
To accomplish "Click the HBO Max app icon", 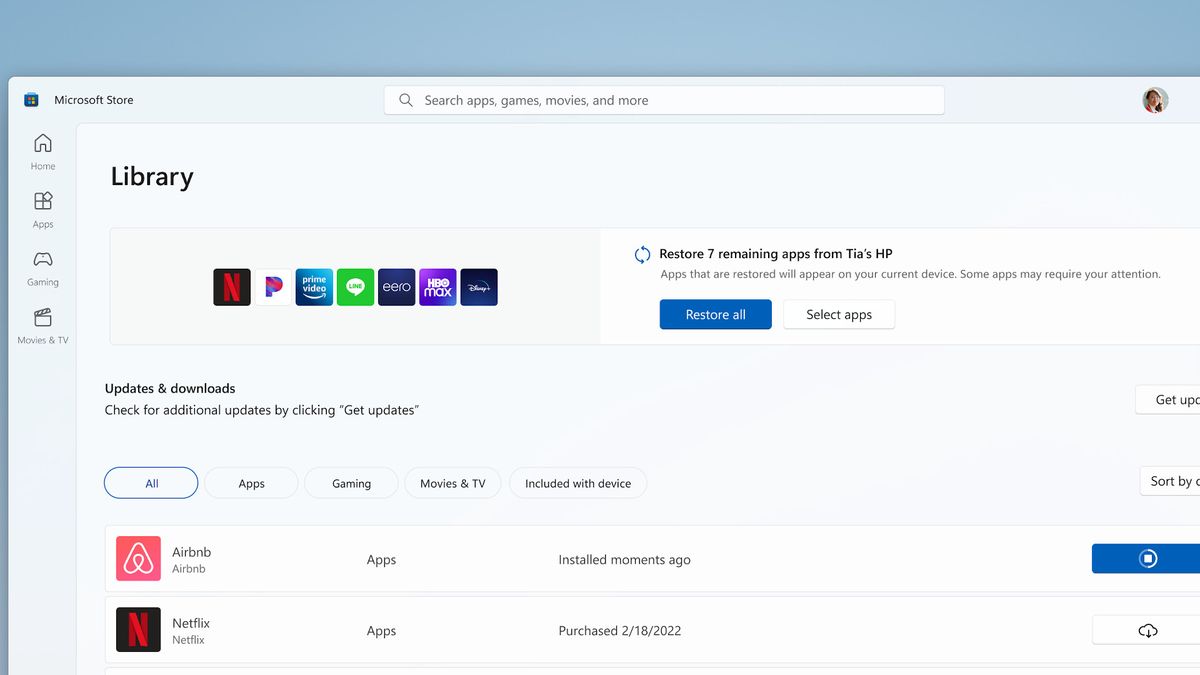I will coord(437,287).
